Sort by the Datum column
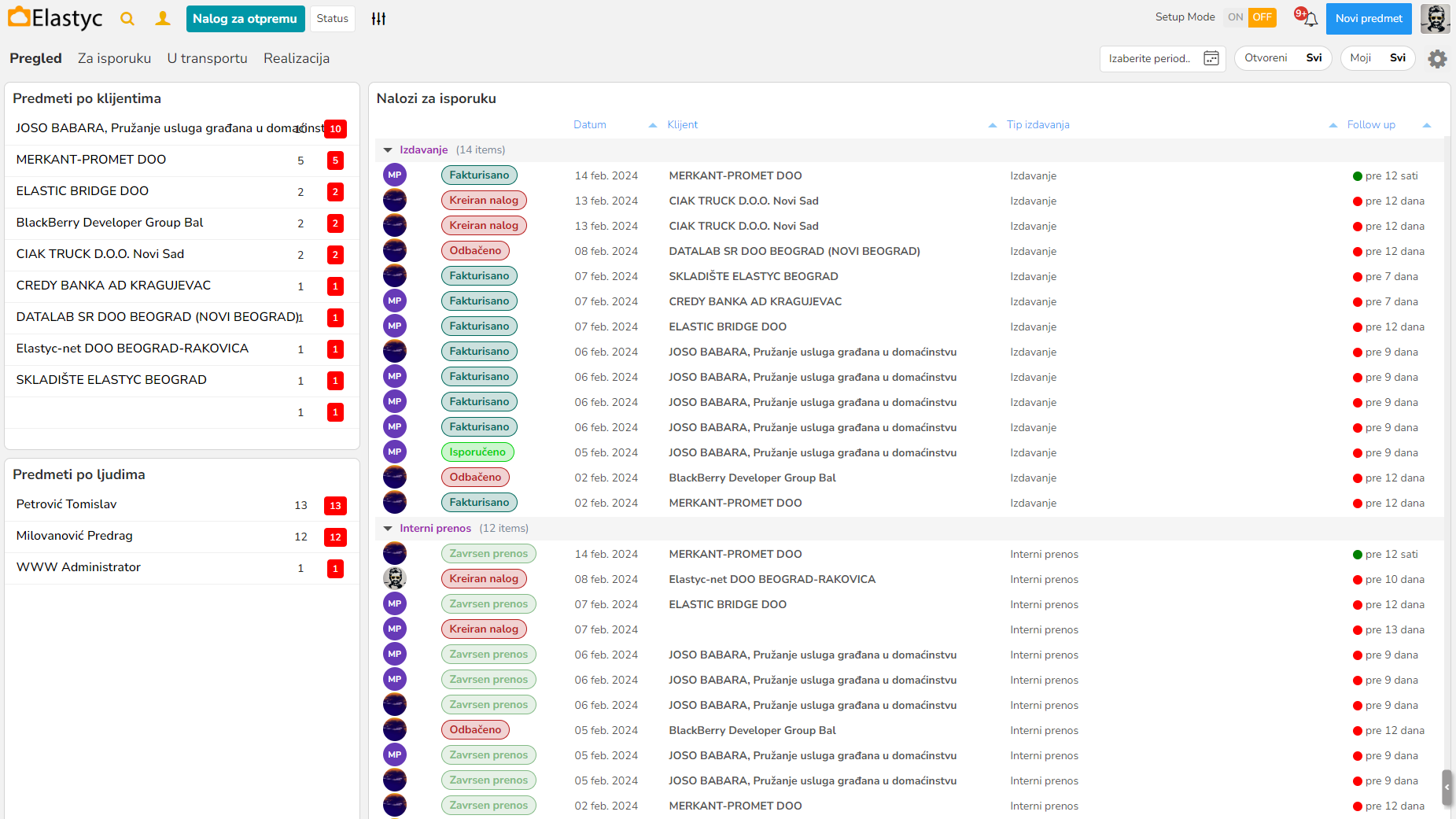This screenshot has height=819, width=1456. (x=590, y=124)
